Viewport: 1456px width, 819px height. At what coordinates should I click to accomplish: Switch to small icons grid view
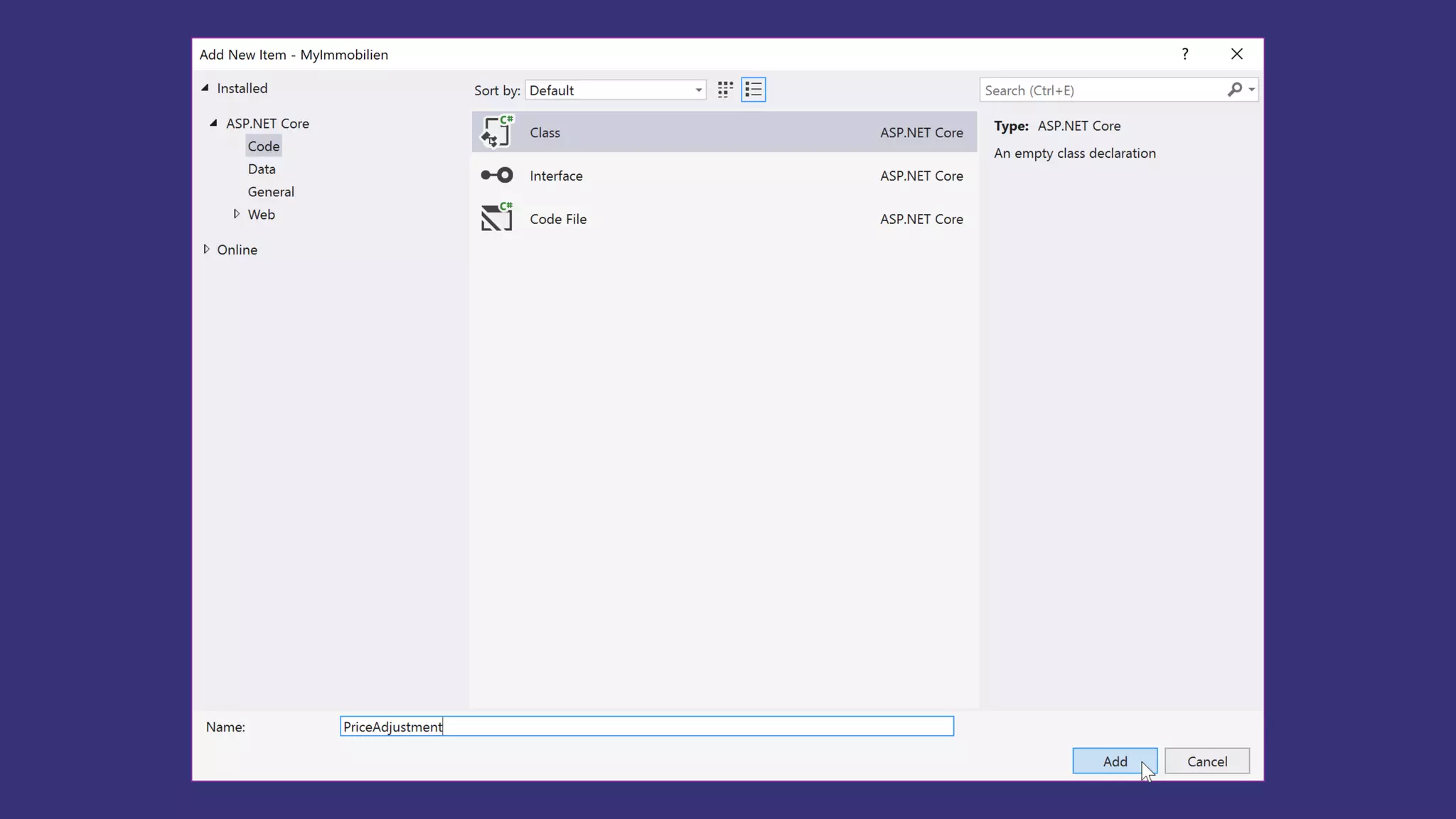pos(724,90)
